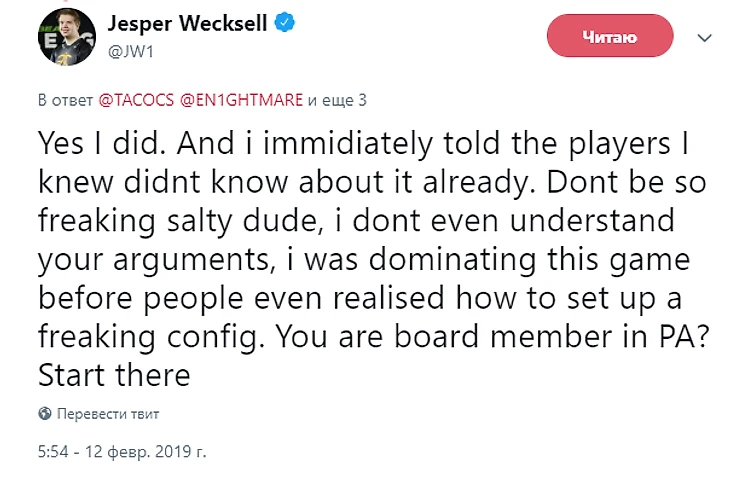Open the 5:54 tweet timestamp
Screen dimensions: 730x477
point(56,451)
